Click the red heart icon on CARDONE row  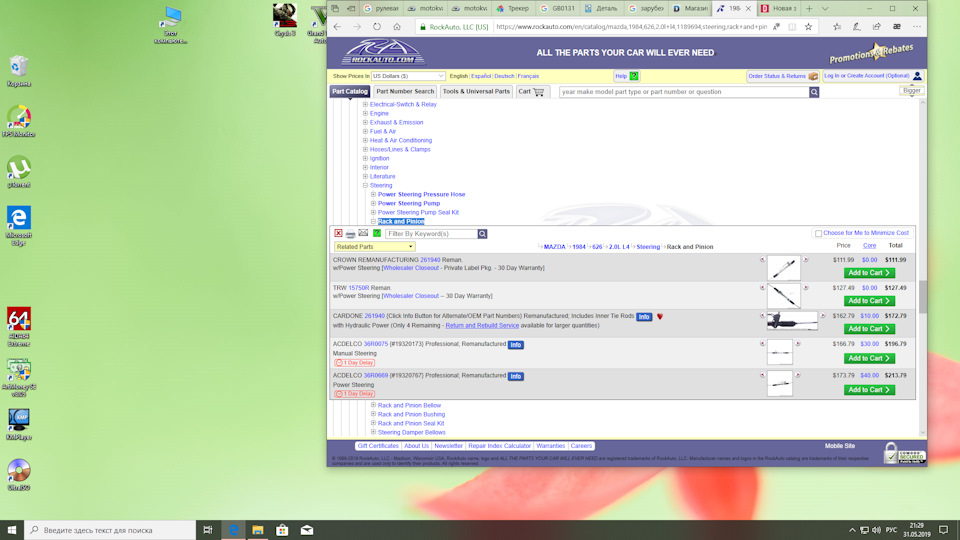(x=660, y=317)
